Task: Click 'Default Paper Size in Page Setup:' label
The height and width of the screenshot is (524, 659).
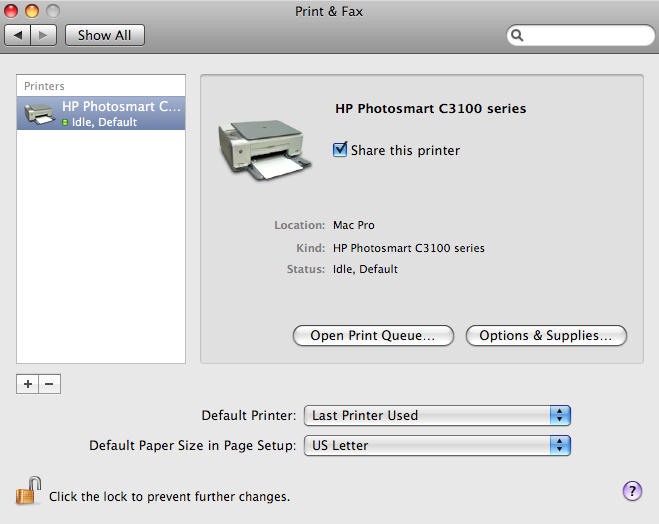Action: (x=192, y=445)
